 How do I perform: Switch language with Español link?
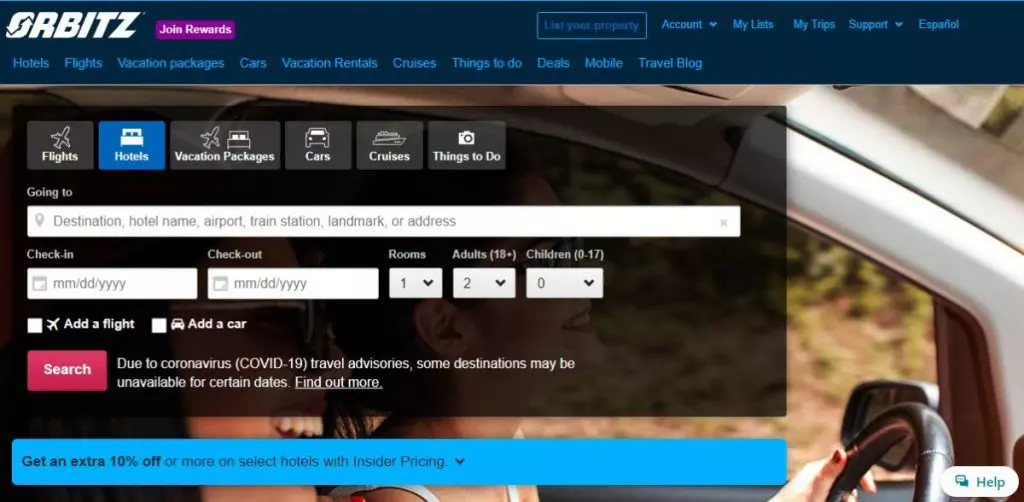tap(938, 25)
